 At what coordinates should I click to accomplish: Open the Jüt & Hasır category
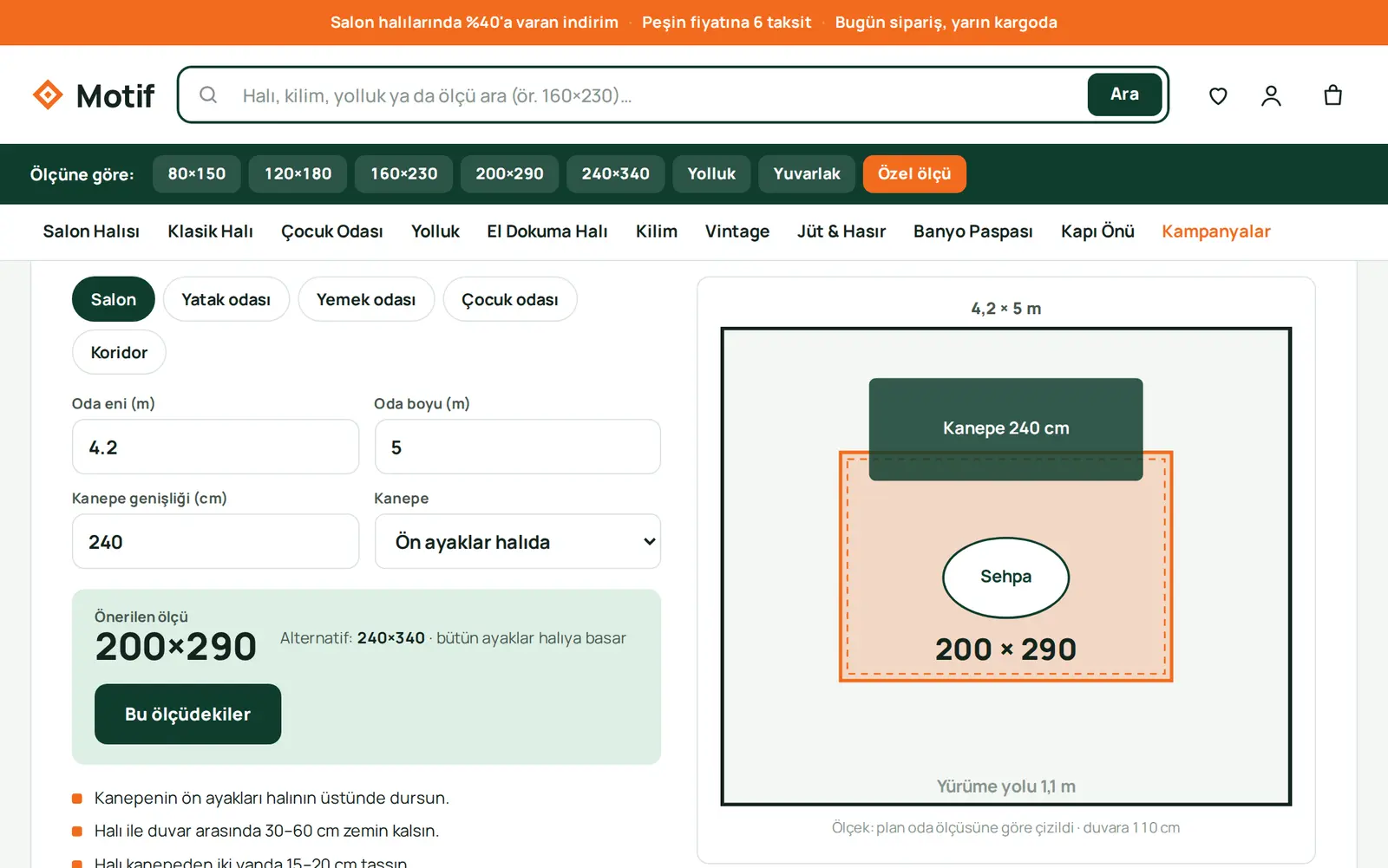[841, 232]
